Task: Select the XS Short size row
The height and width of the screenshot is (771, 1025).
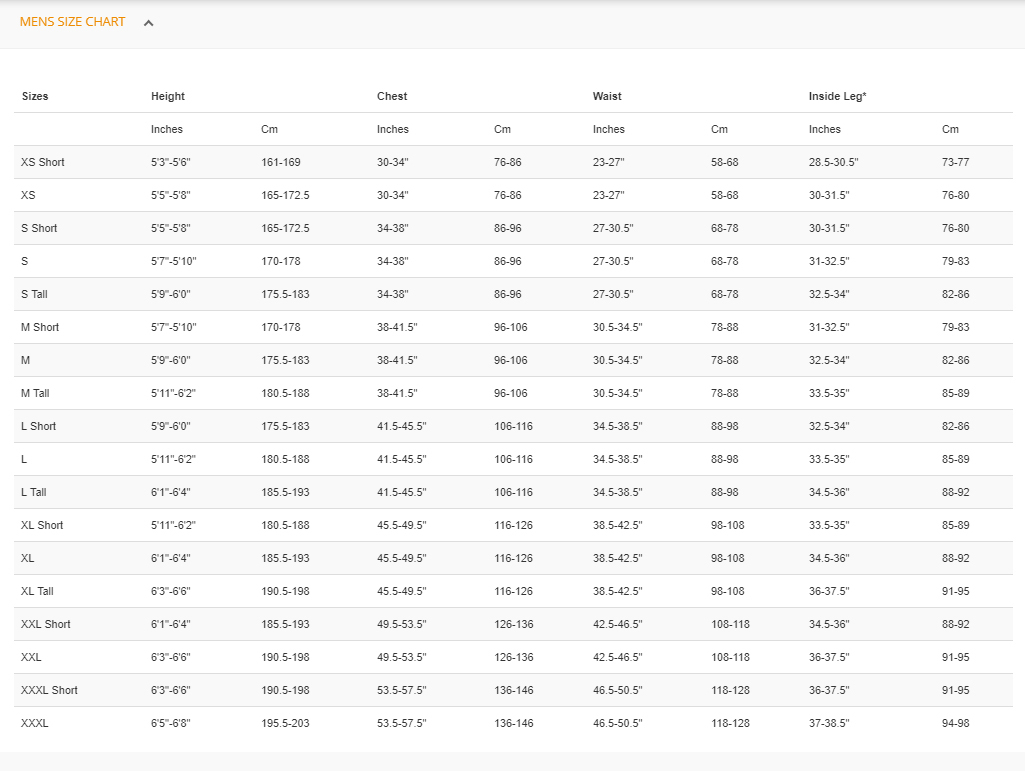Action: 41,162
